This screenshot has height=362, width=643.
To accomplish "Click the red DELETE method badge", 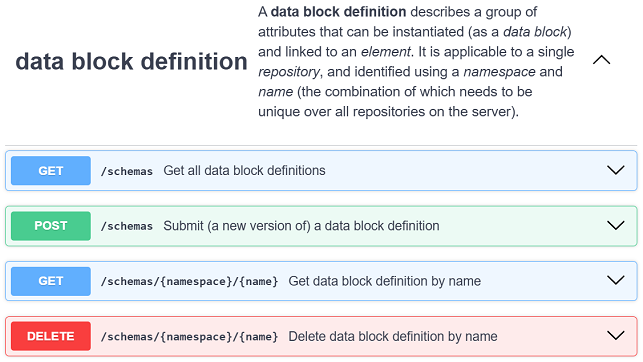I will coord(51,336).
